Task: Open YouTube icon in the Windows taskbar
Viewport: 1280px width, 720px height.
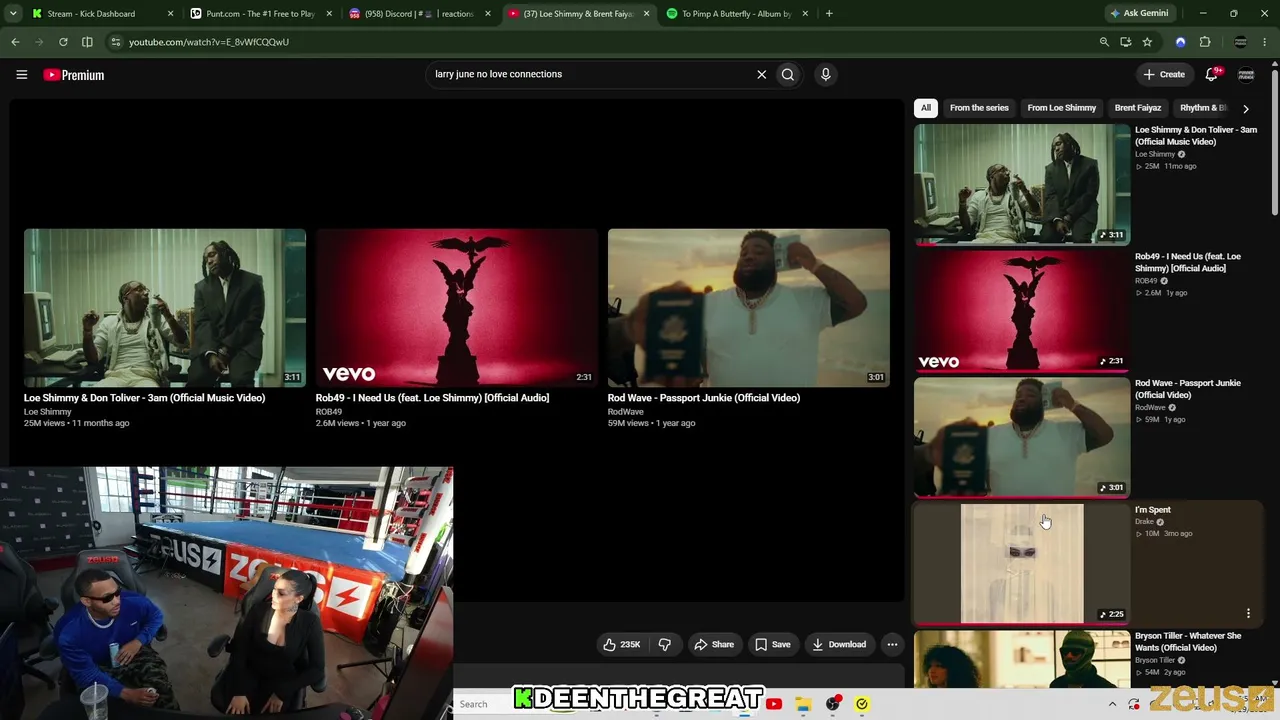Action: 774,704
